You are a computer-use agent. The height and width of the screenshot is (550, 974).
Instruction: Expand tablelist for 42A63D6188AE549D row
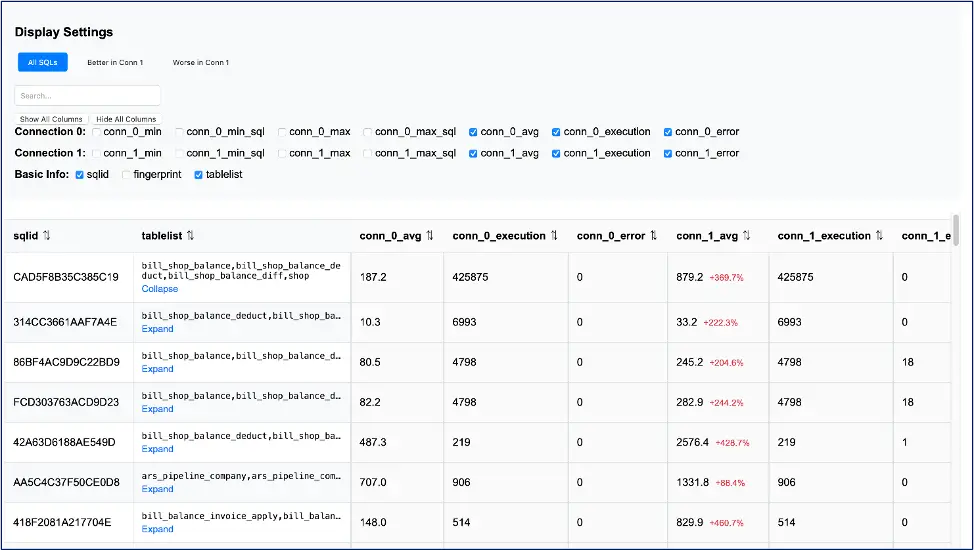158,449
